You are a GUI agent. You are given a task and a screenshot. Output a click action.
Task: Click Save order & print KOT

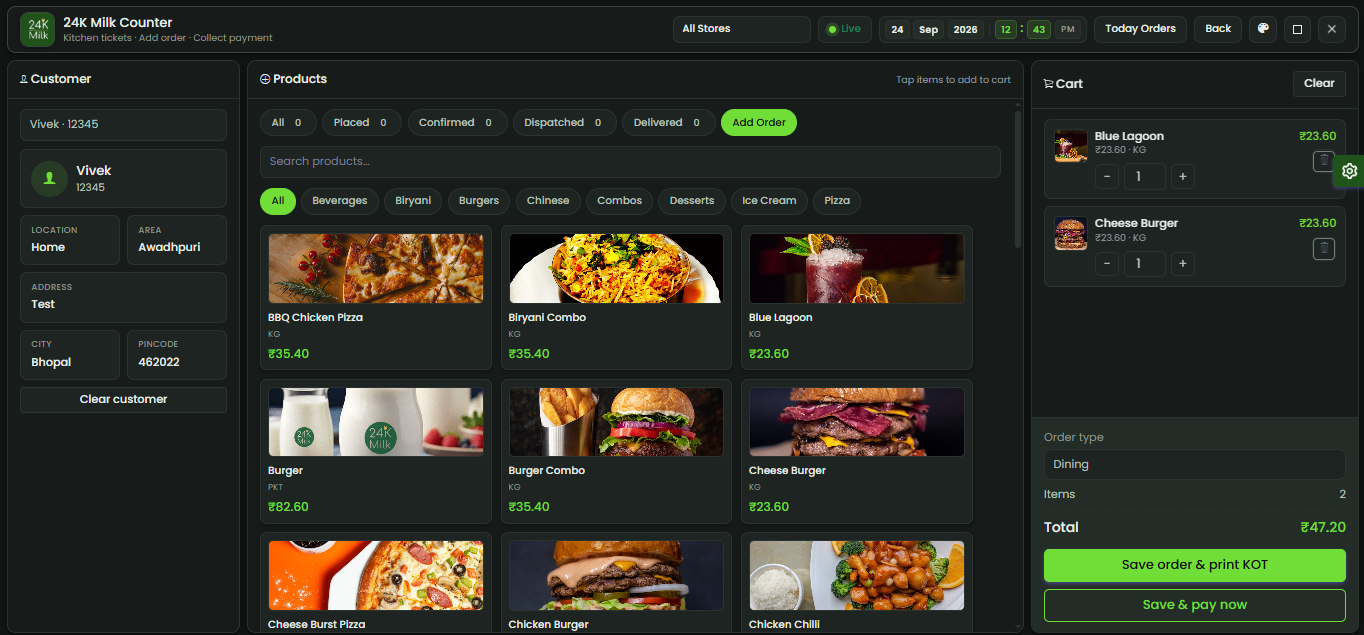tap(1194, 565)
